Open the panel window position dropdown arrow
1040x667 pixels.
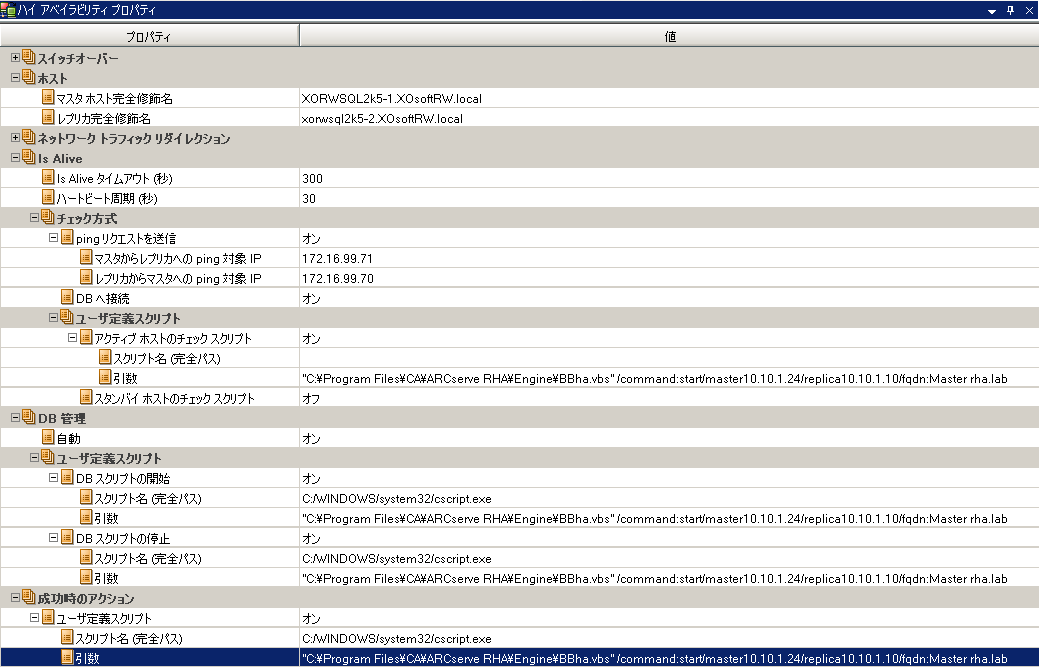click(x=992, y=11)
